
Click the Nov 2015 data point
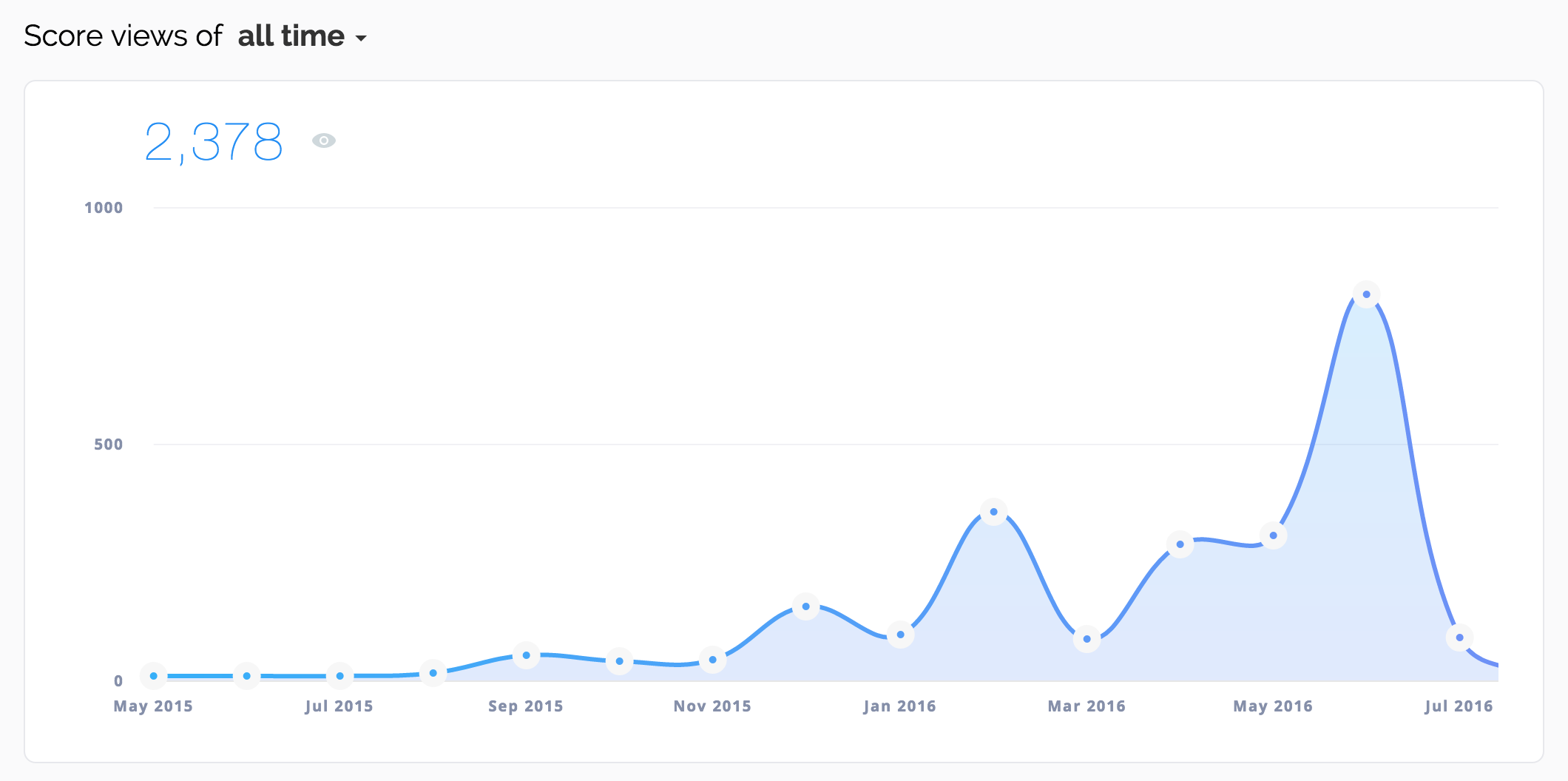pos(713,660)
